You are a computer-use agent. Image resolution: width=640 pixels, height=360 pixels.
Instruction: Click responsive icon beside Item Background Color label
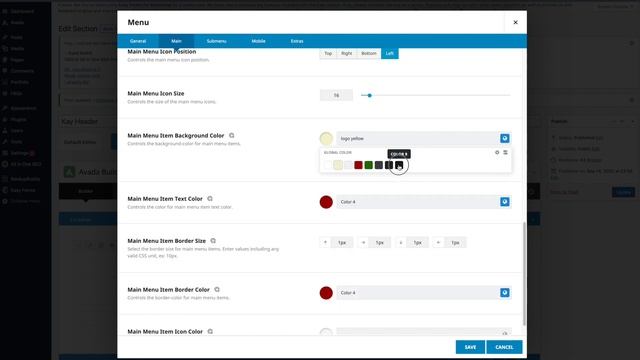tap(232, 136)
